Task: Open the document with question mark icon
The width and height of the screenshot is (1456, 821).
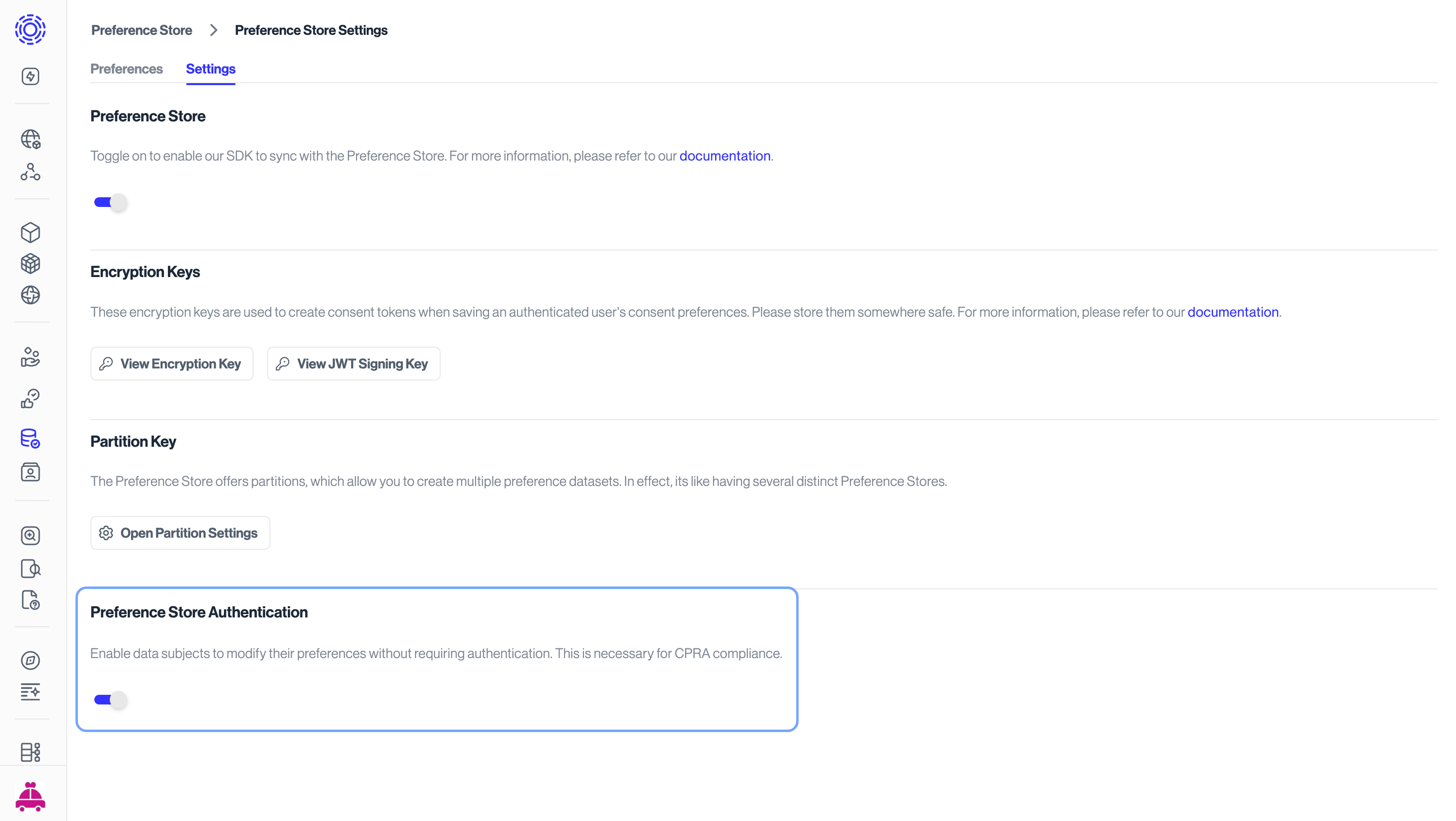Action: [x=30, y=601]
